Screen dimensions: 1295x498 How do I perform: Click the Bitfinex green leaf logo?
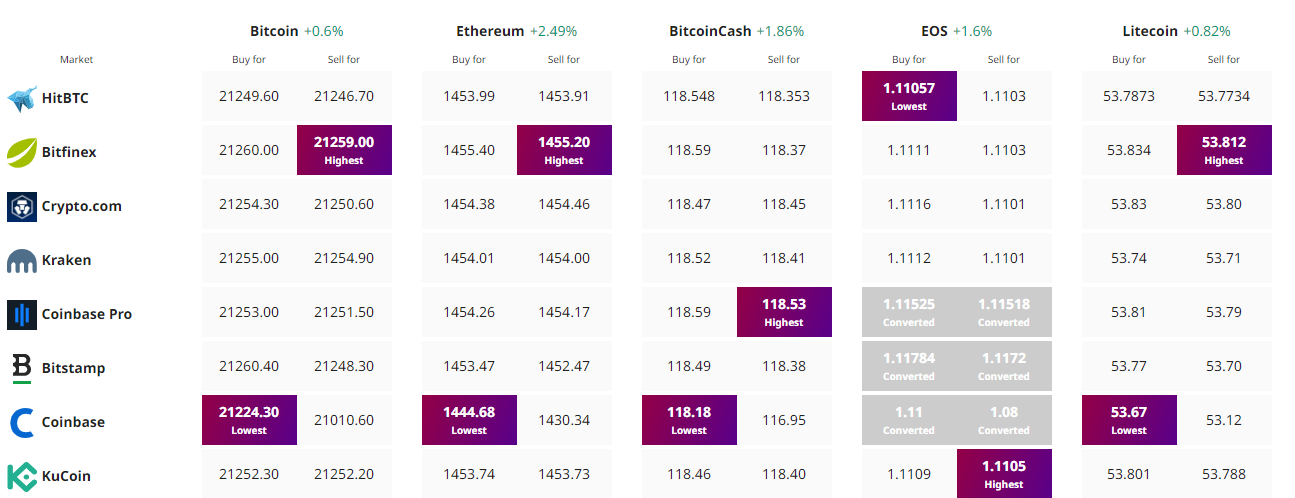[x=22, y=152]
